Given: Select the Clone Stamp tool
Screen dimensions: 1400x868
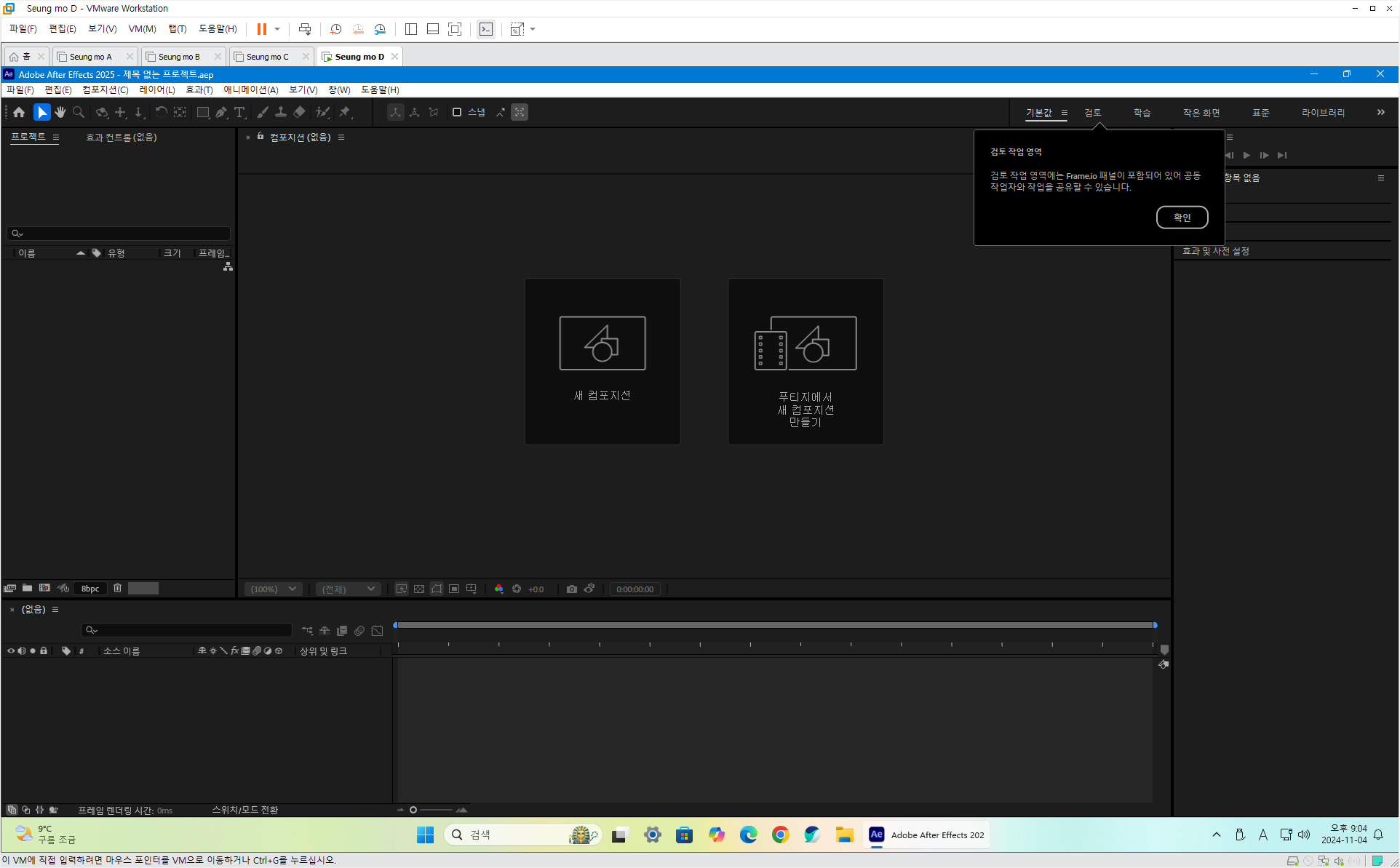Looking at the screenshot, I should point(280,112).
